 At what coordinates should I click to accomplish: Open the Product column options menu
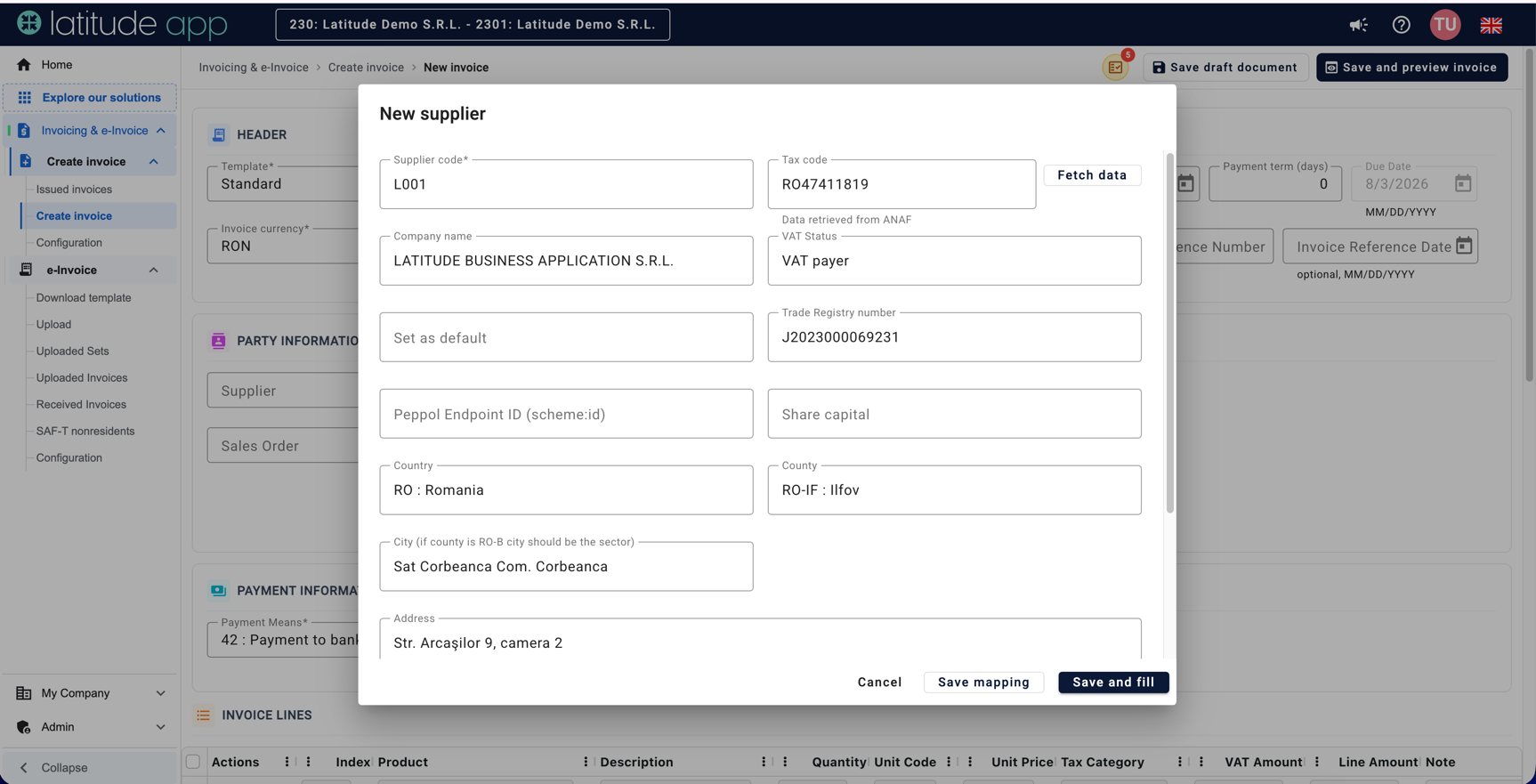[586, 762]
